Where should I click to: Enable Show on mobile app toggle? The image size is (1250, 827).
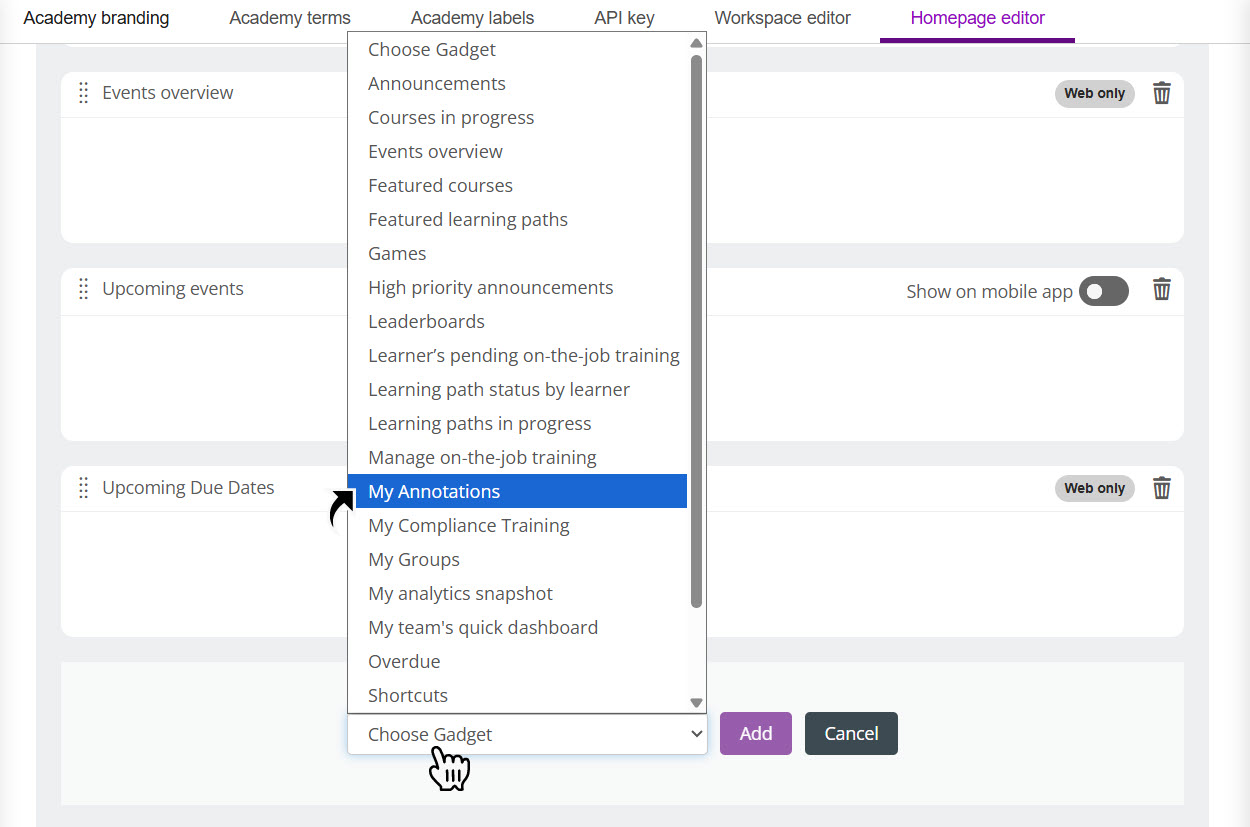pos(1103,291)
